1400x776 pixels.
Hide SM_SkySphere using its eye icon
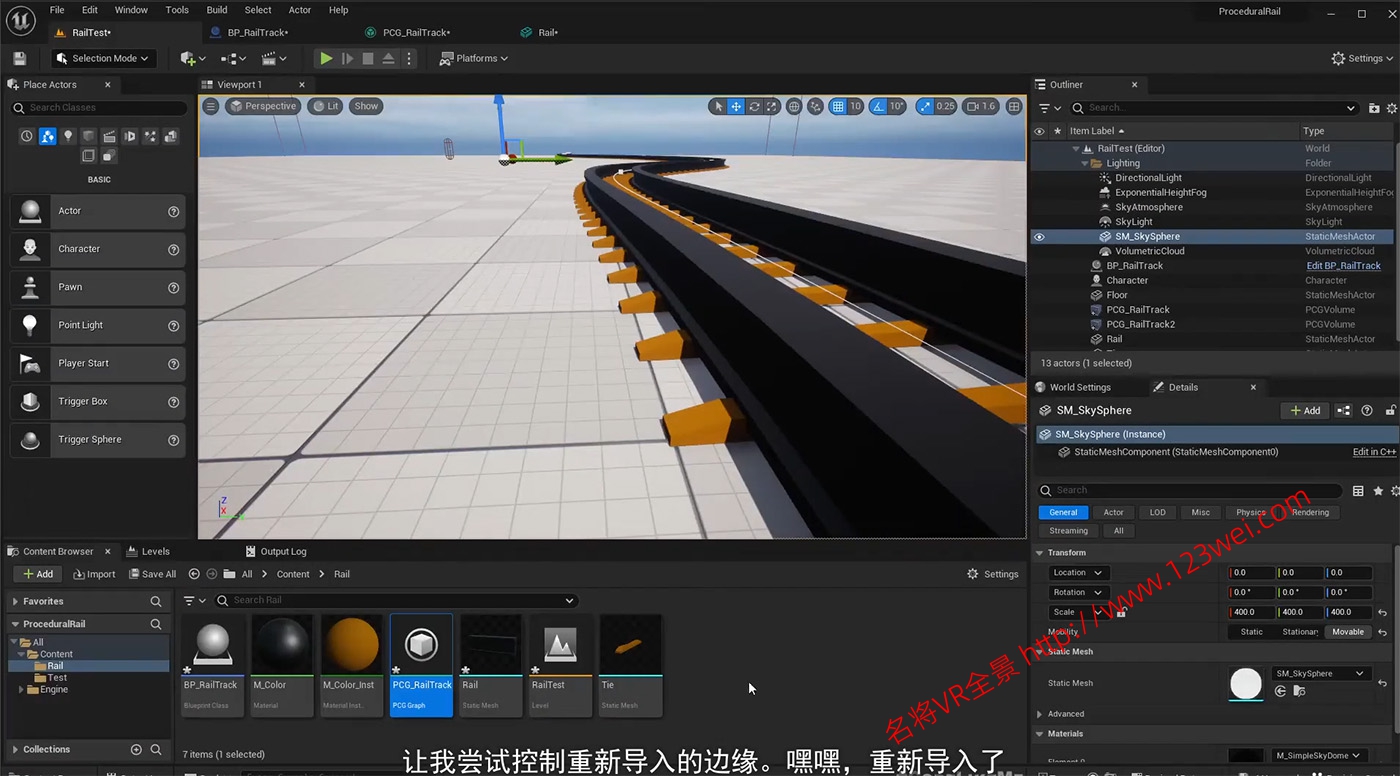pyautogui.click(x=1039, y=237)
